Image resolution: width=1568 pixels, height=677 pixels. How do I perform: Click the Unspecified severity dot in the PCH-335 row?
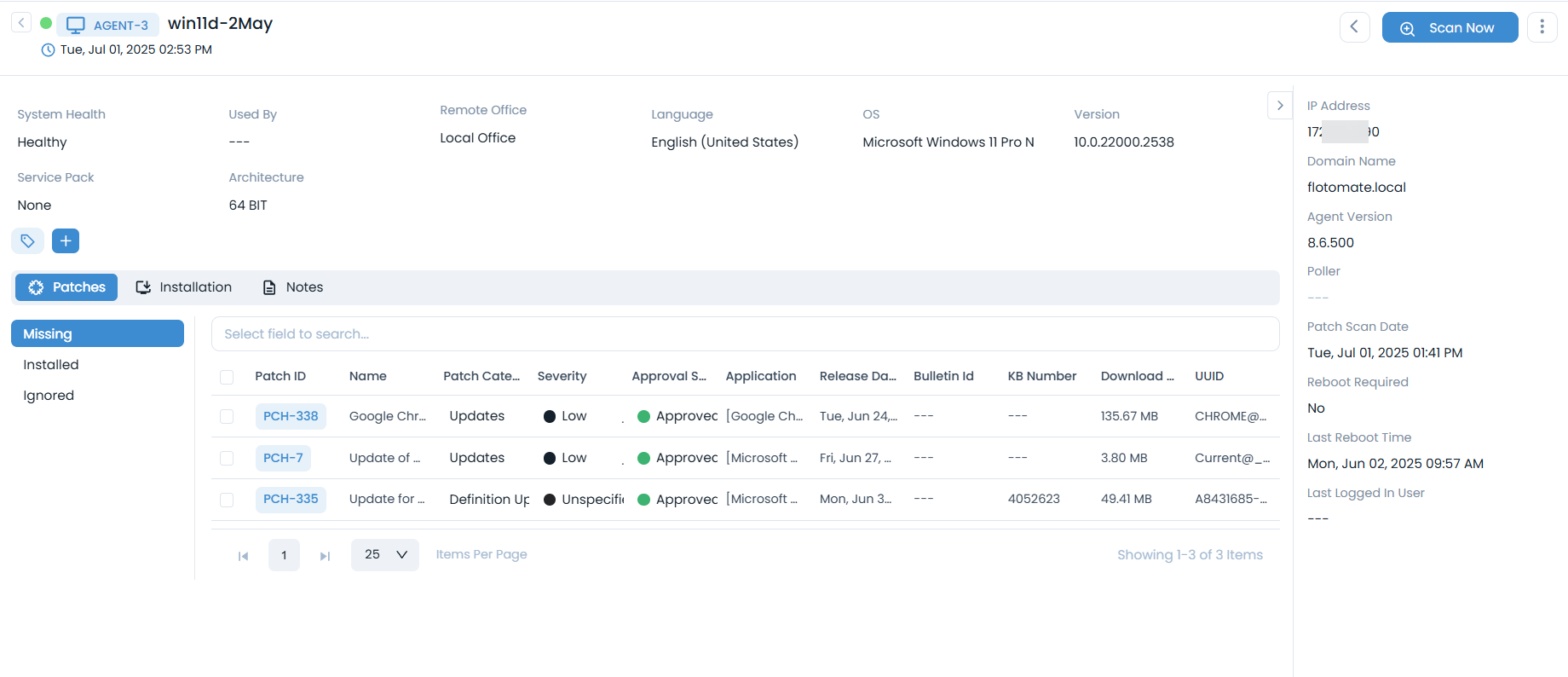[x=550, y=500]
